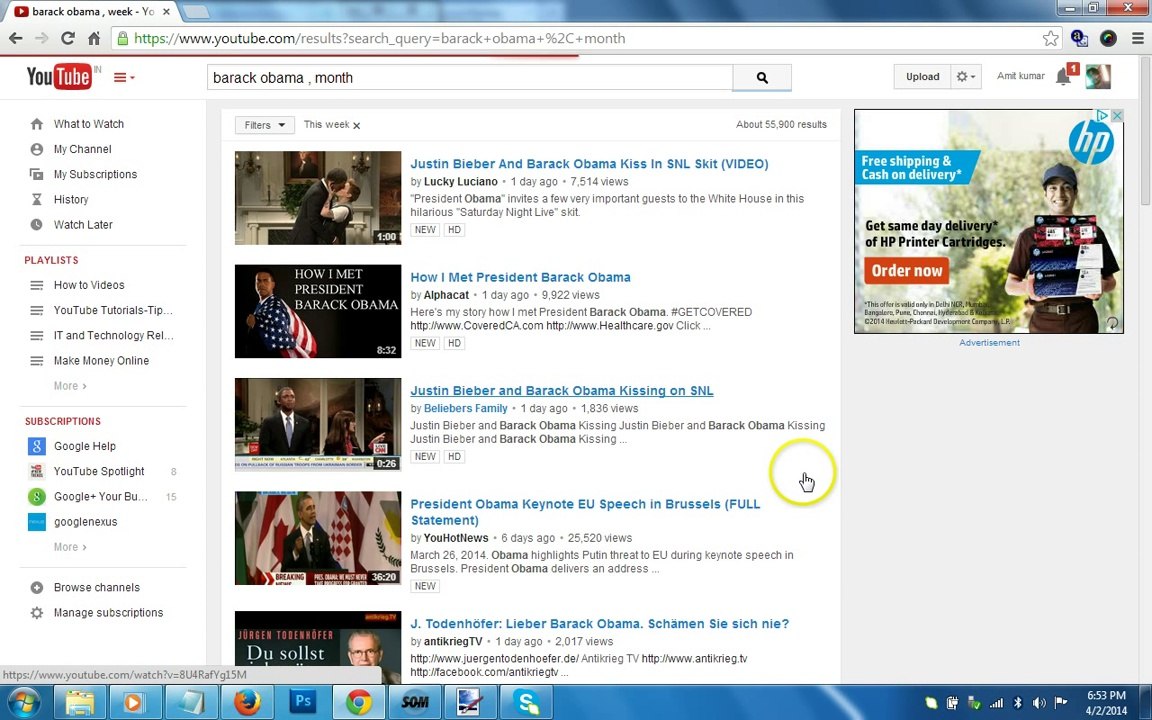
Task: Open Justin Bieber Kiss In SNL Skit thumbnail
Action: pyautogui.click(x=318, y=198)
